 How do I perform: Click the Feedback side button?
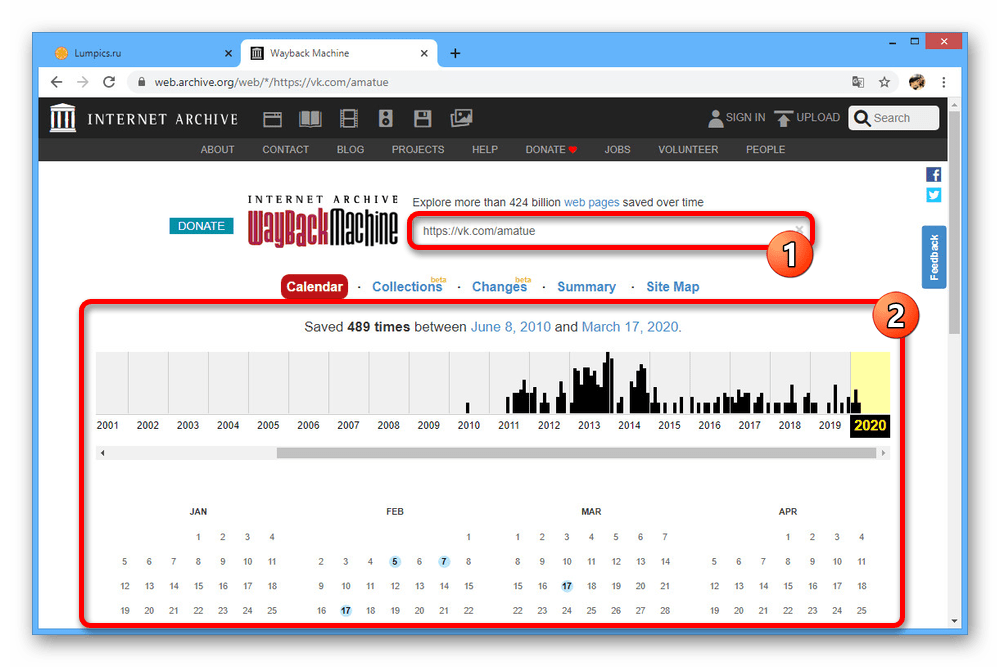tap(934, 257)
